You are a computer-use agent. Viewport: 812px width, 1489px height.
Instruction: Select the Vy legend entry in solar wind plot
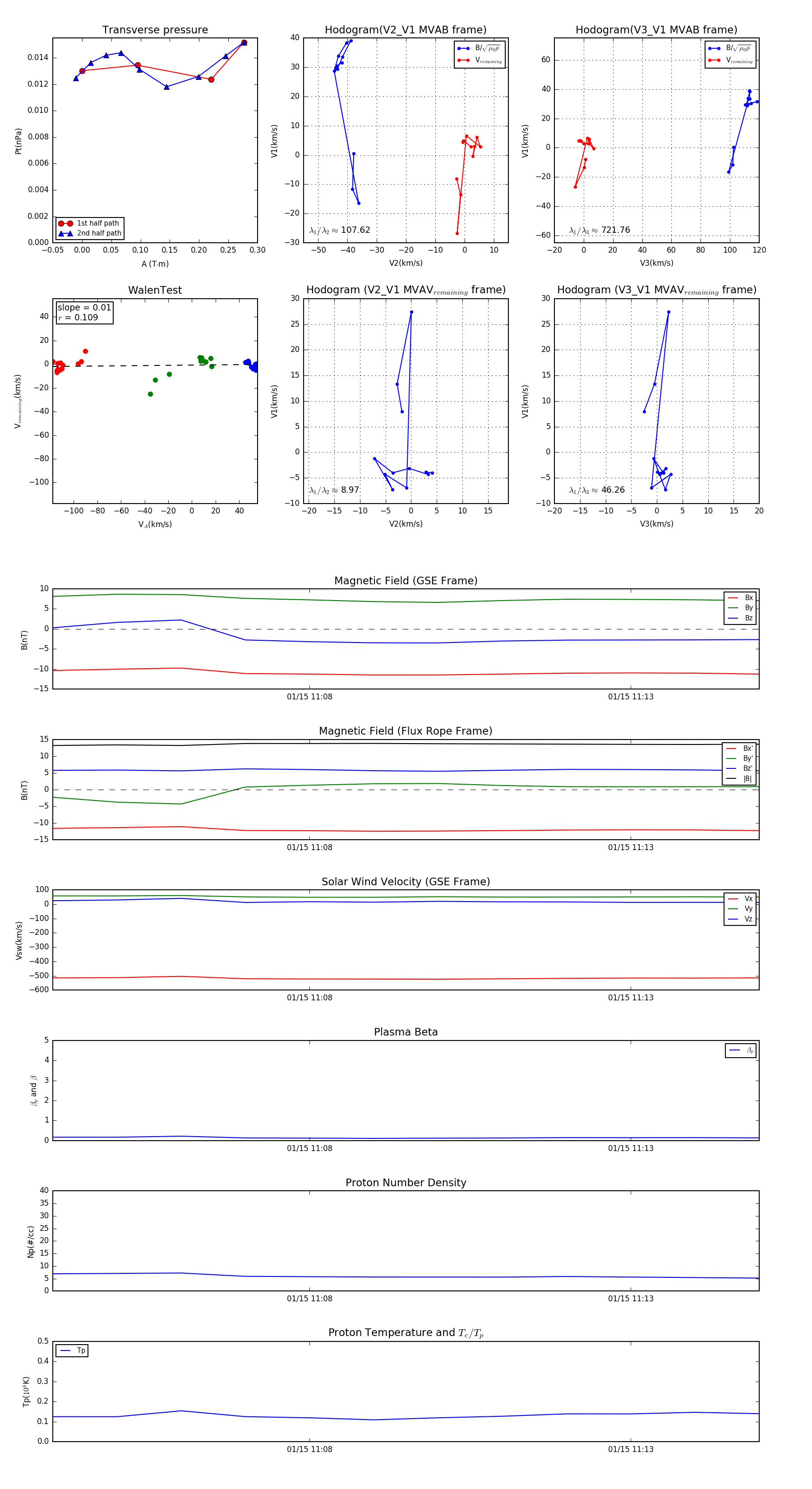point(740,909)
